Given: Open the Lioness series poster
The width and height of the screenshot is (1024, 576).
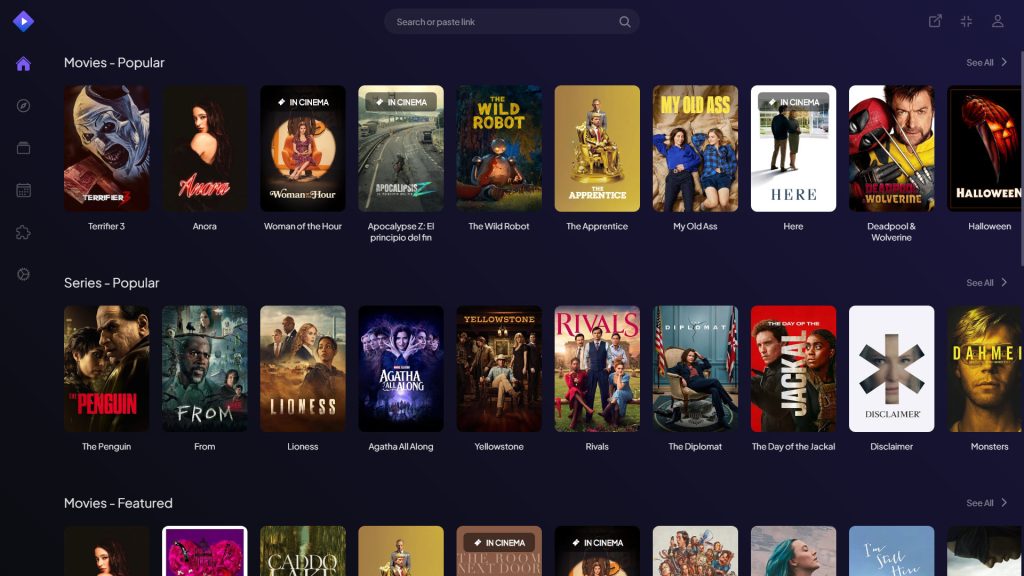Looking at the screenshot, I should pos(303,368).
